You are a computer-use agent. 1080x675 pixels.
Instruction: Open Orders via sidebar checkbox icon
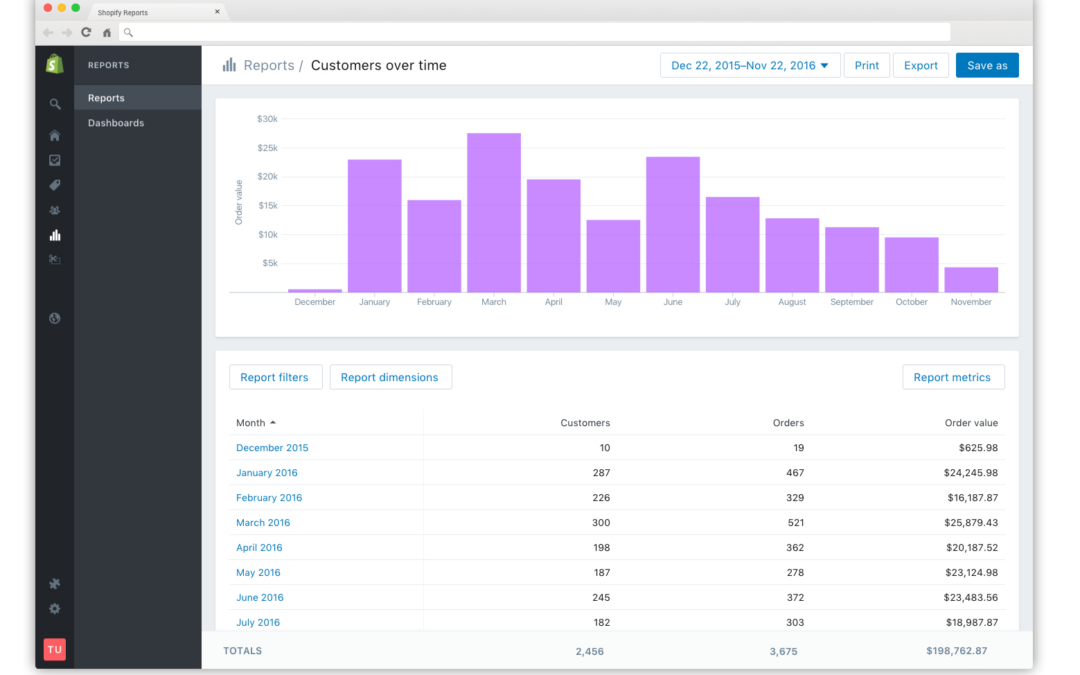point(54,160)
